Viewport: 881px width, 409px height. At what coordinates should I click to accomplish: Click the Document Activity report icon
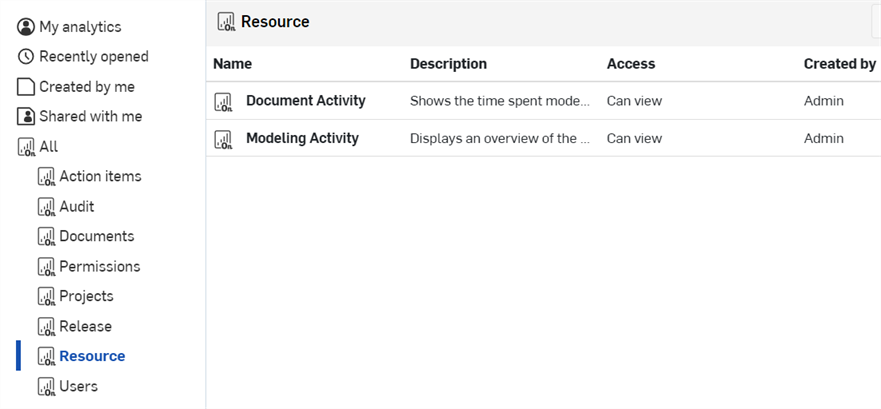223,101
